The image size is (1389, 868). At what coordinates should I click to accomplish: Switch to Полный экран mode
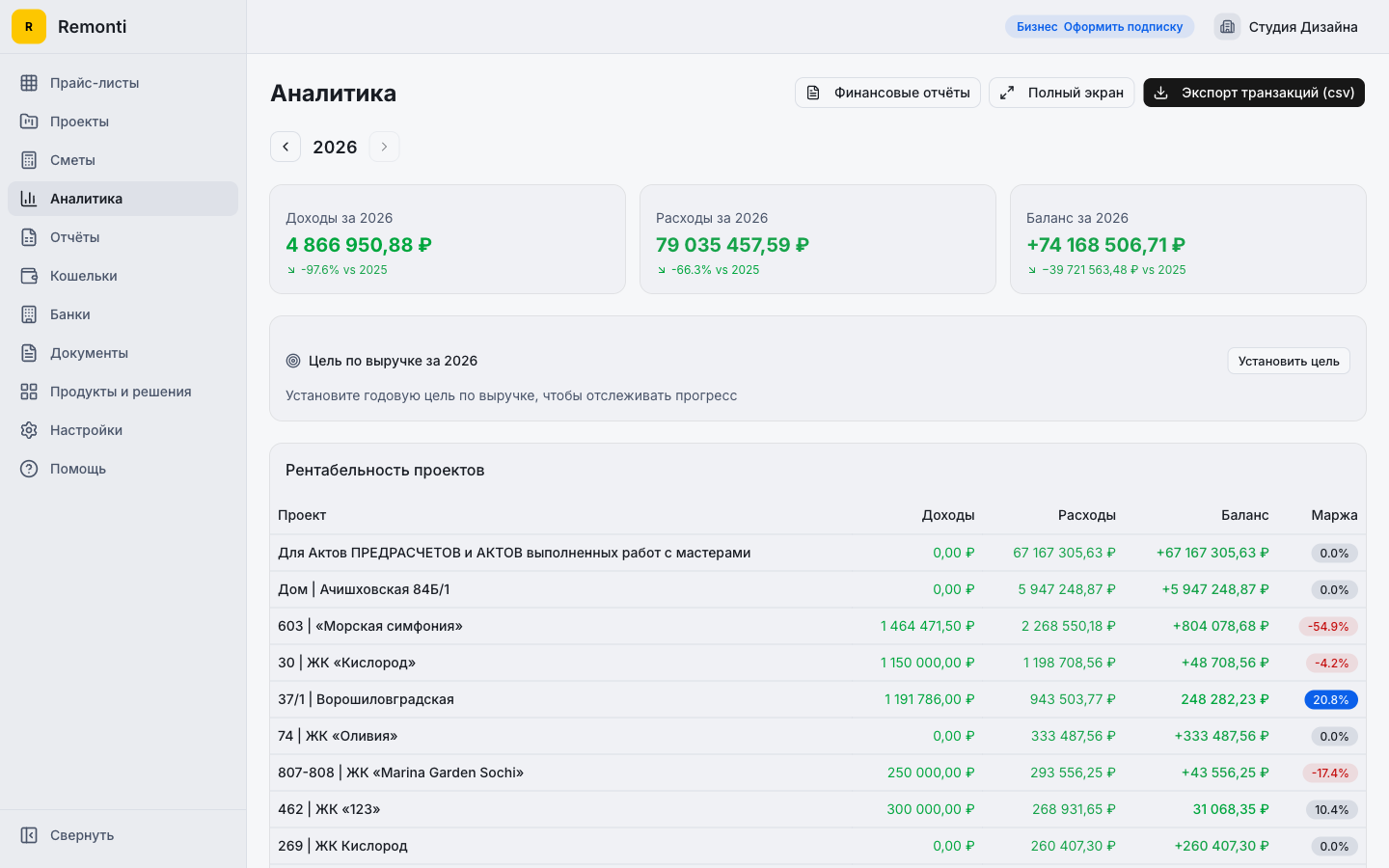point(1061,93)
